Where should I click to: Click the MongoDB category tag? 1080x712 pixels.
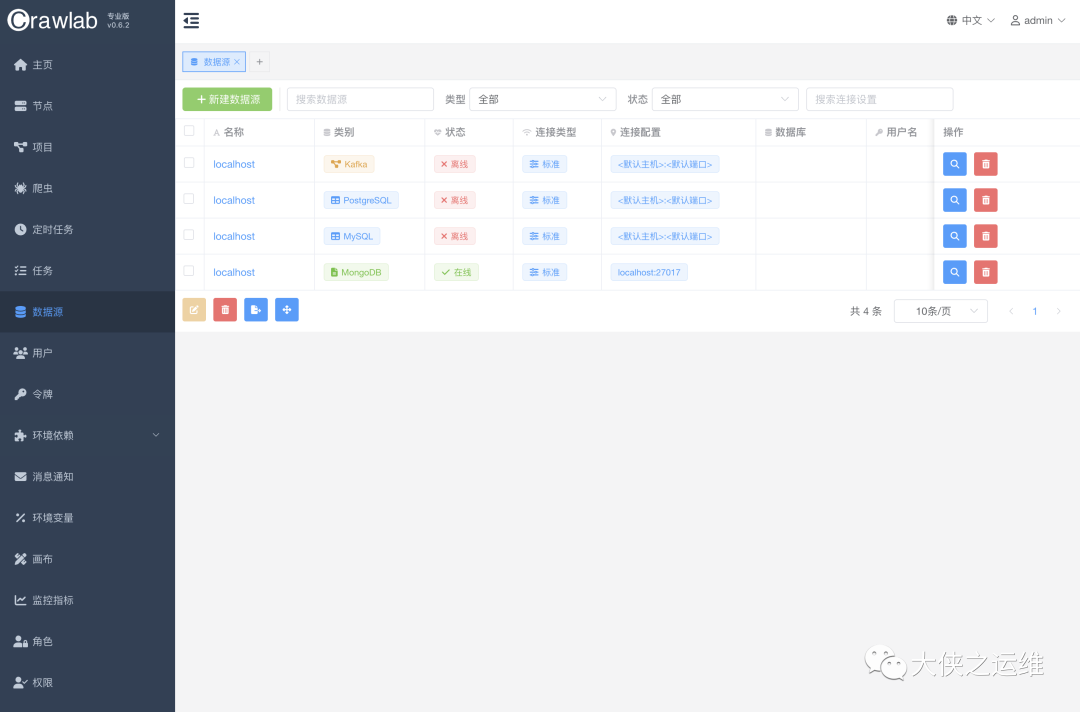tap(356, 272)
